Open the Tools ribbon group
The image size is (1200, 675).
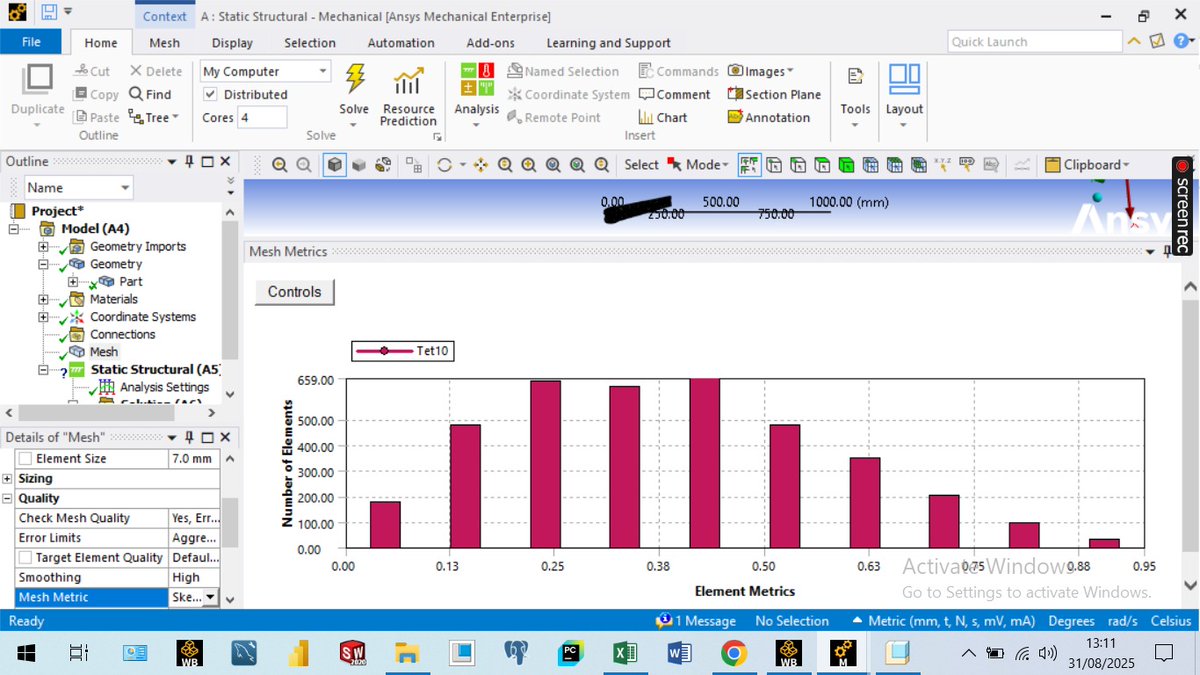855,96
